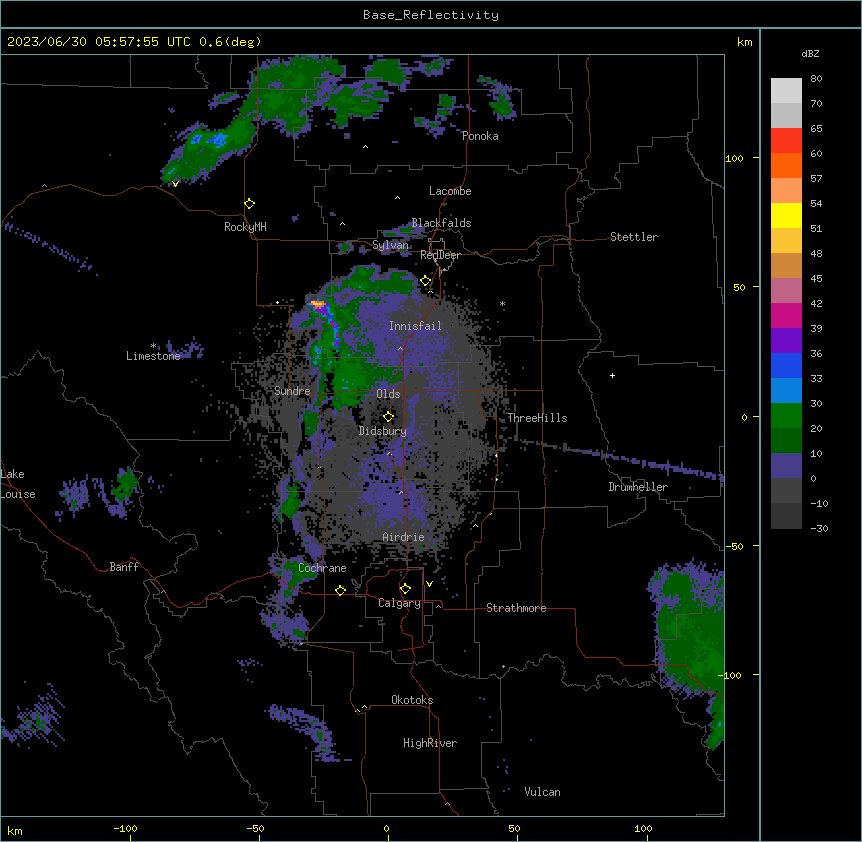
Task: Click the Didsbury town label
Action: click(x=383, y=431)
